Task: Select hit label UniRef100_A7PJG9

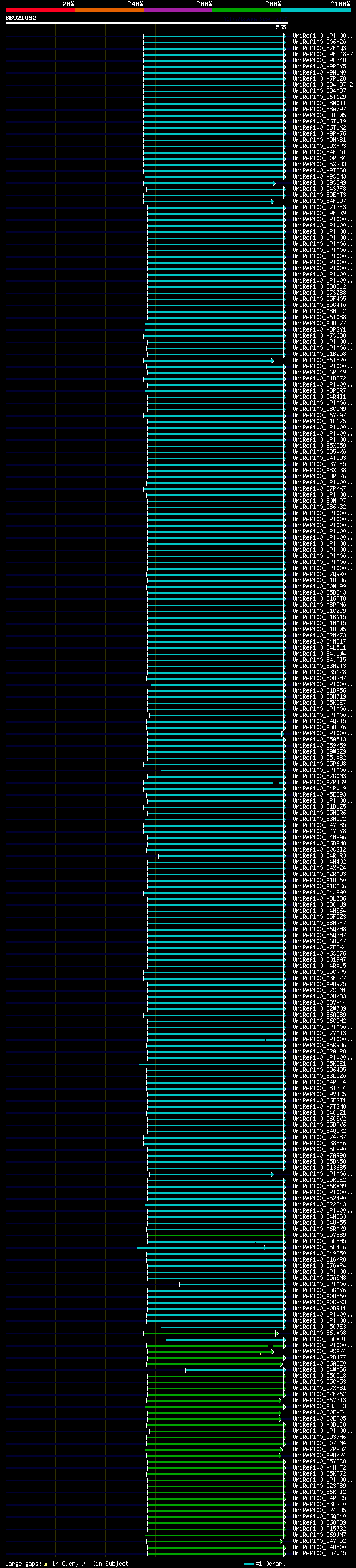Action: (x=319, y=782)
